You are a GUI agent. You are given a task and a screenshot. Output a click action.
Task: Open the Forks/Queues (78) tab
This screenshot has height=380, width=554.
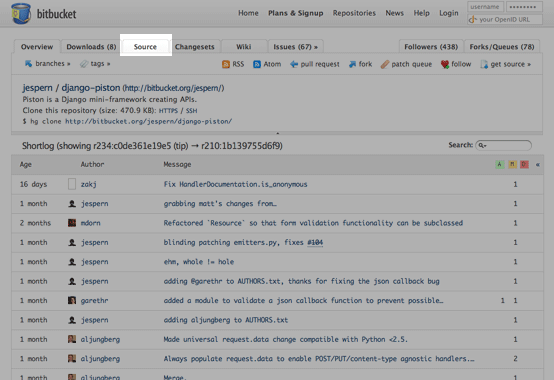coord(502,47)
